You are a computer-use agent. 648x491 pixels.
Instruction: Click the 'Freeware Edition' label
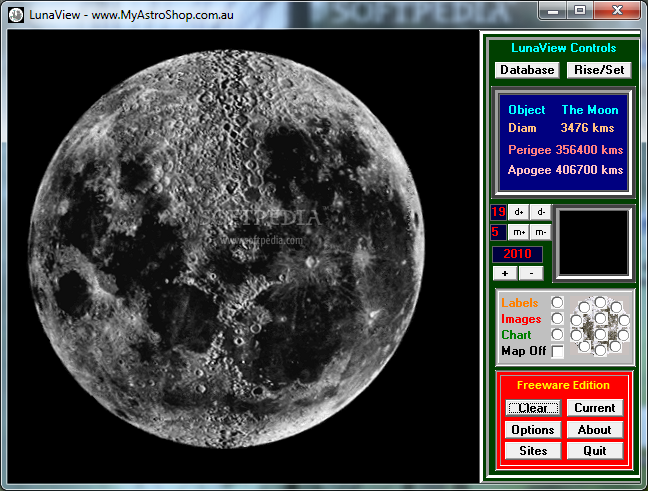coord(563,385)
